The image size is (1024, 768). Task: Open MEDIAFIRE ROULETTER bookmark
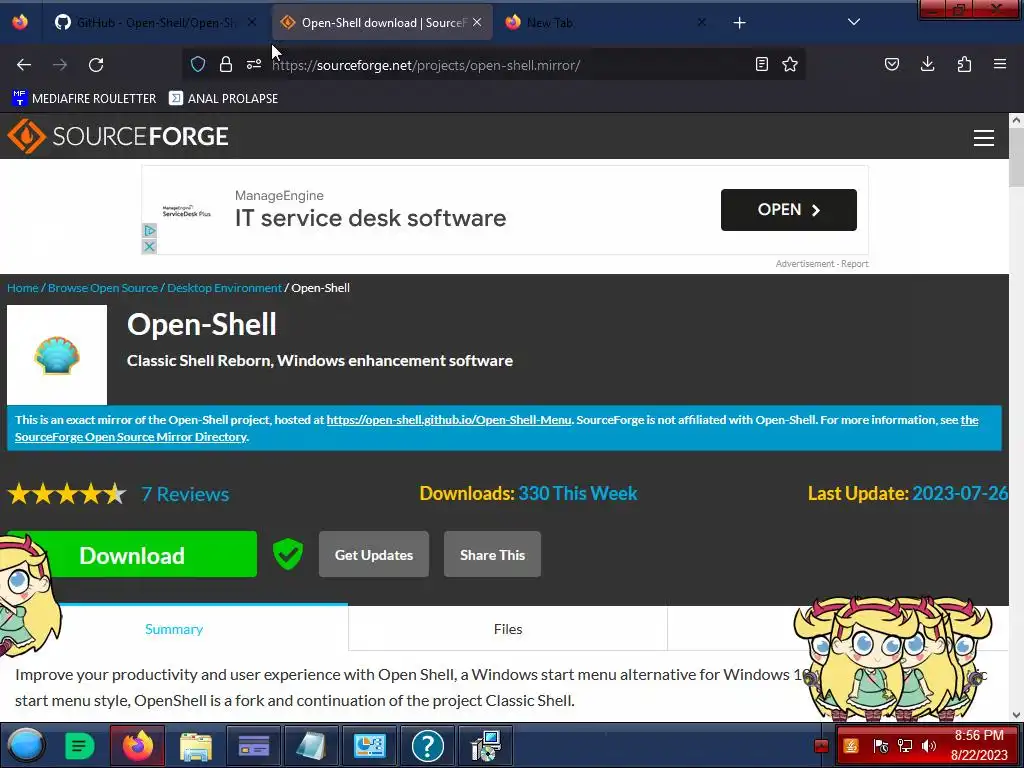pyautogui.click(x=84, y=99)
